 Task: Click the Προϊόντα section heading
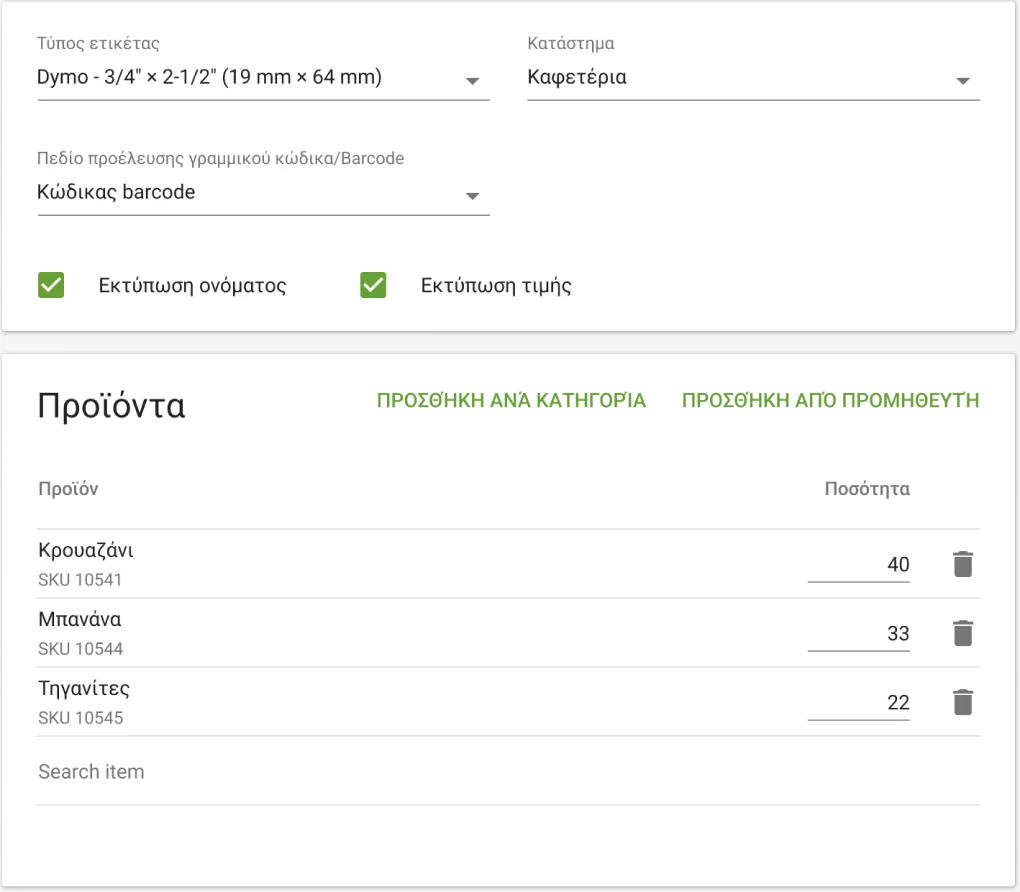[111, 406]
